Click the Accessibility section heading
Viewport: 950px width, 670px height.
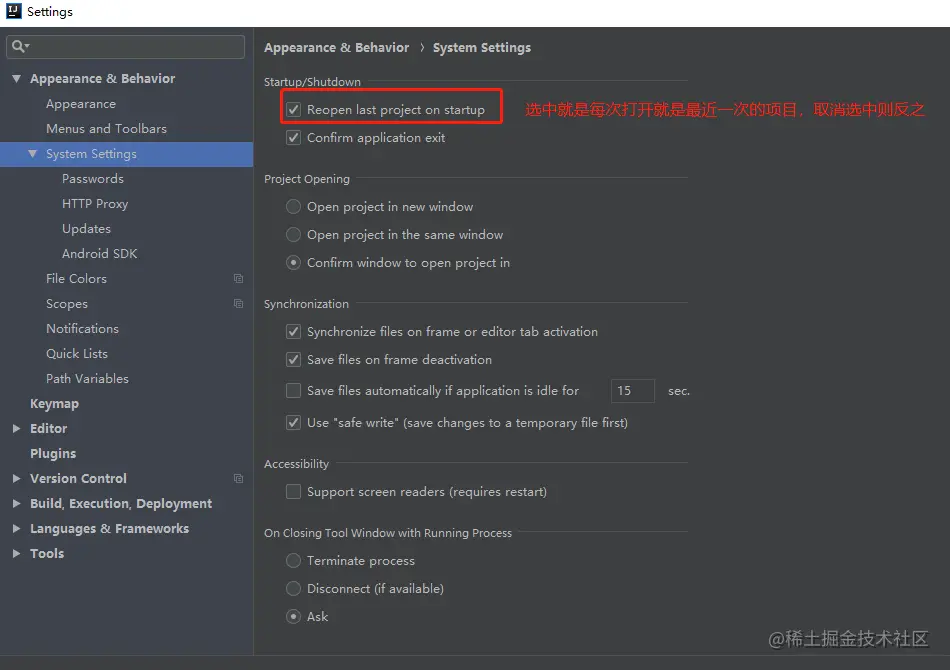(x=296, y=463)
